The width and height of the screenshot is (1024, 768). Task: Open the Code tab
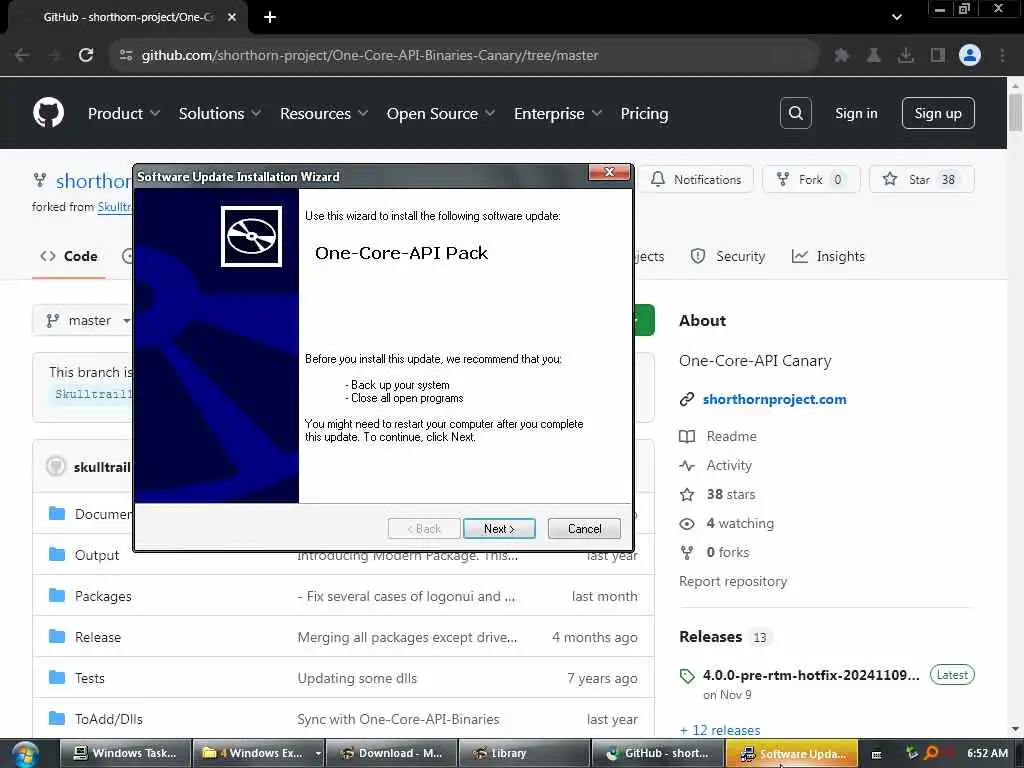69,256
